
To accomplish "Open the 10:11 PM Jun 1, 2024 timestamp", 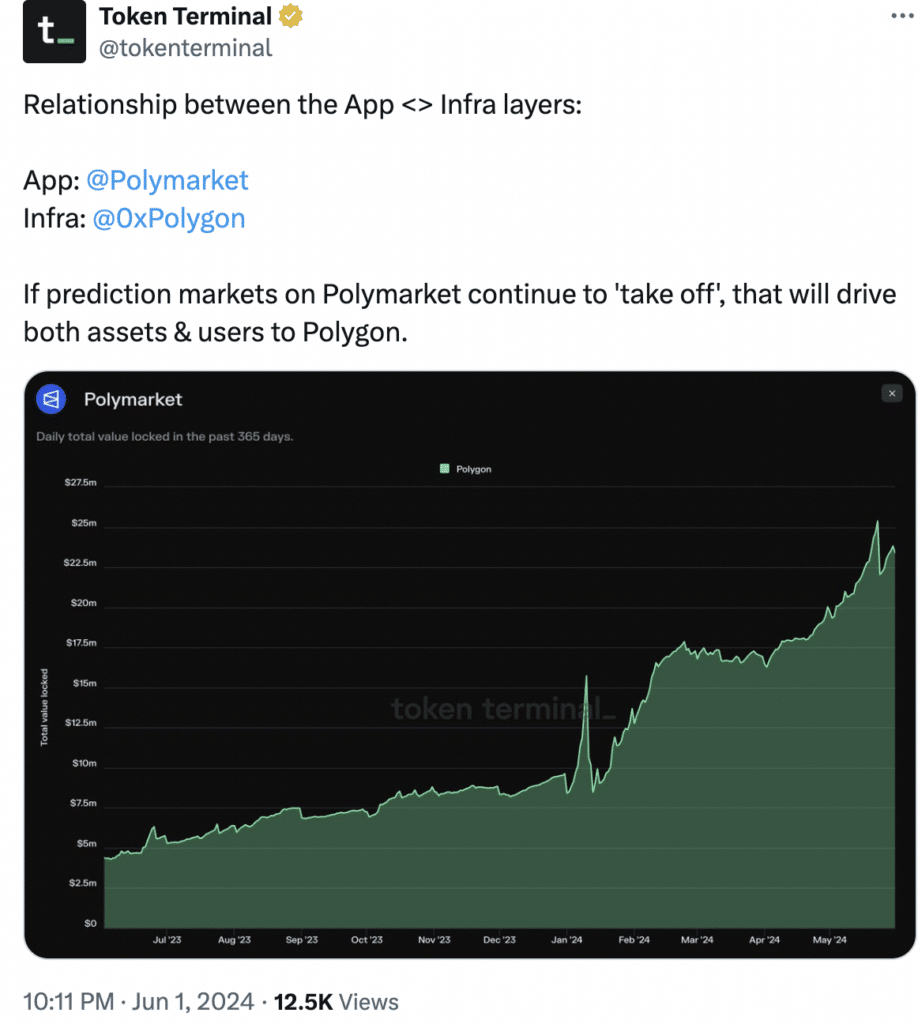I will [x=141, y=1002].
